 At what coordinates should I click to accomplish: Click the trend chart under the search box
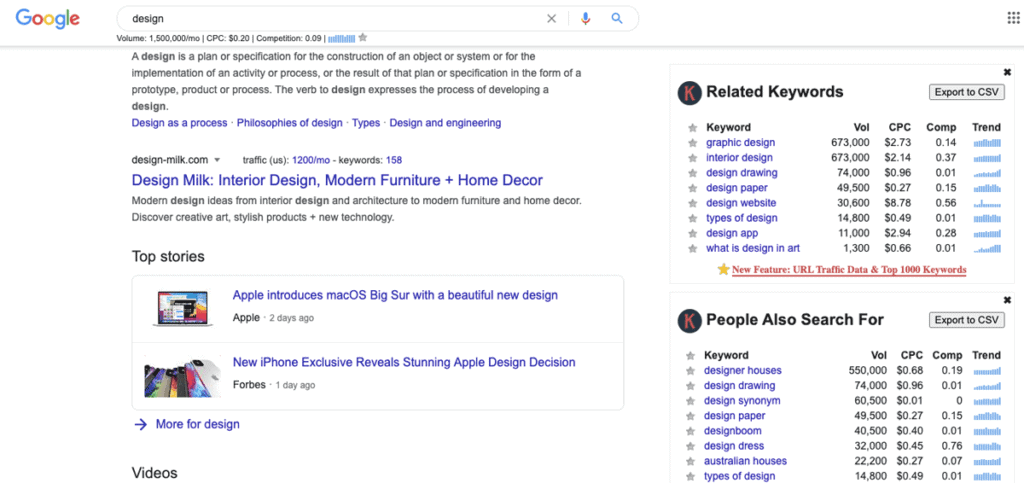pyautogui.click(x=342, y=38)
